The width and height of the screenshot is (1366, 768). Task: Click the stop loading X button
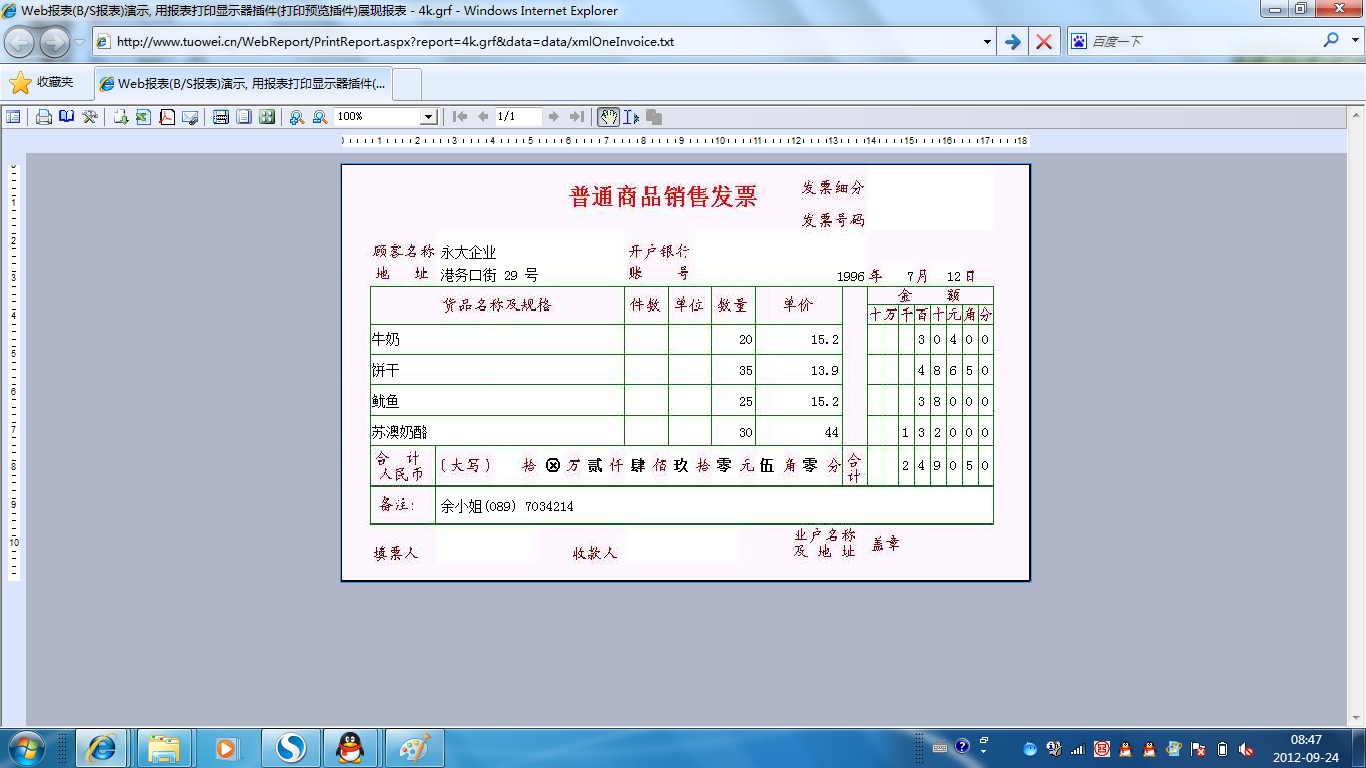click(1043, 42)
